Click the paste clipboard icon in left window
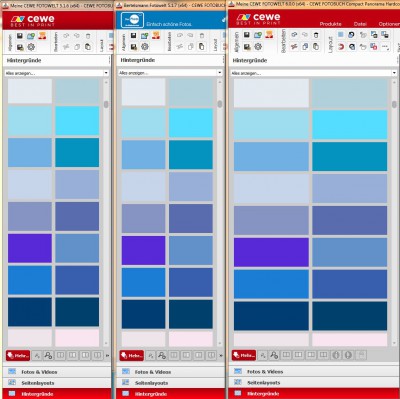The width and height of the screenshot is (400, 399). point(88,47)
